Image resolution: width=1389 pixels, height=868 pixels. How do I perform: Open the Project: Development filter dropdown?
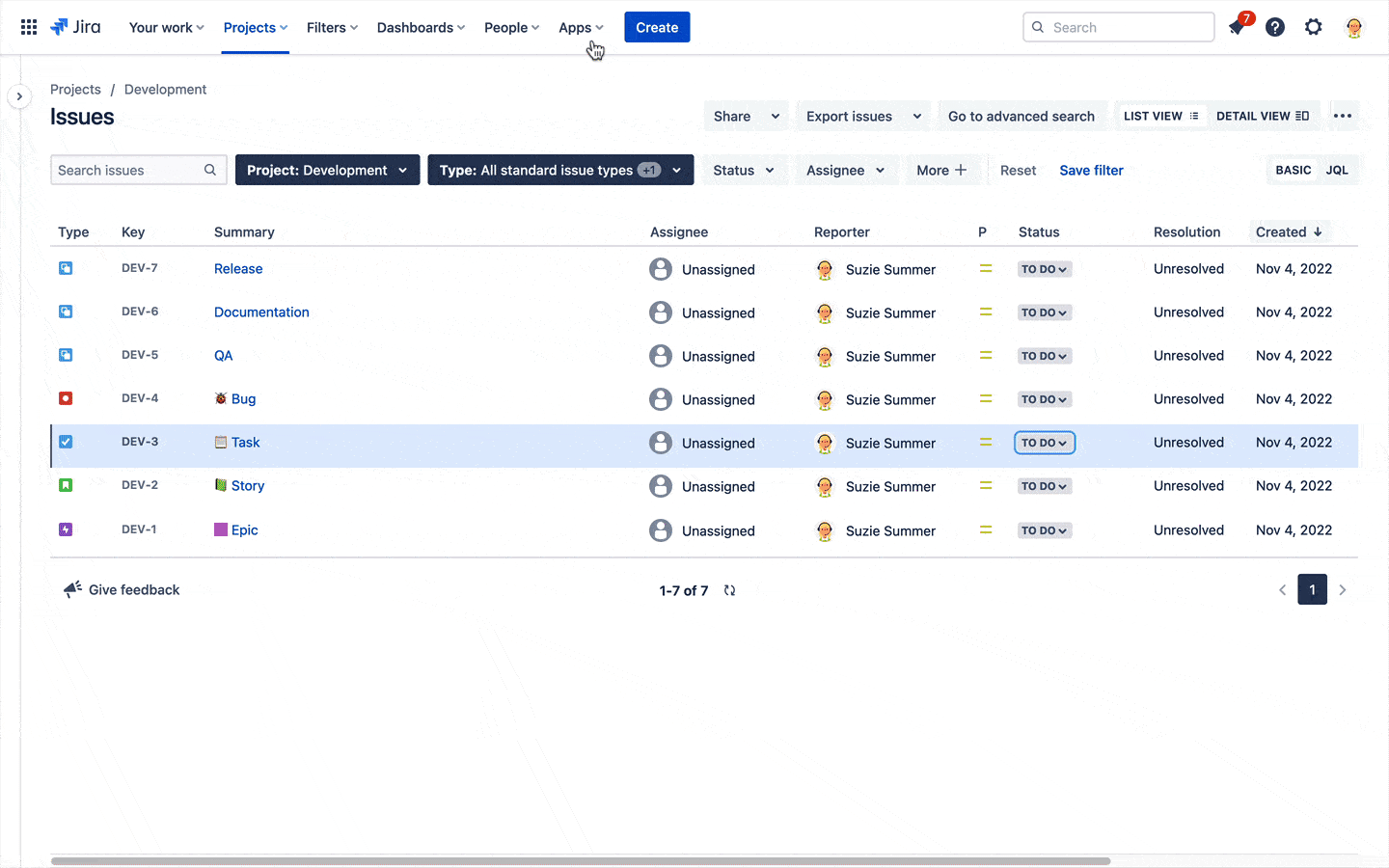327,170
